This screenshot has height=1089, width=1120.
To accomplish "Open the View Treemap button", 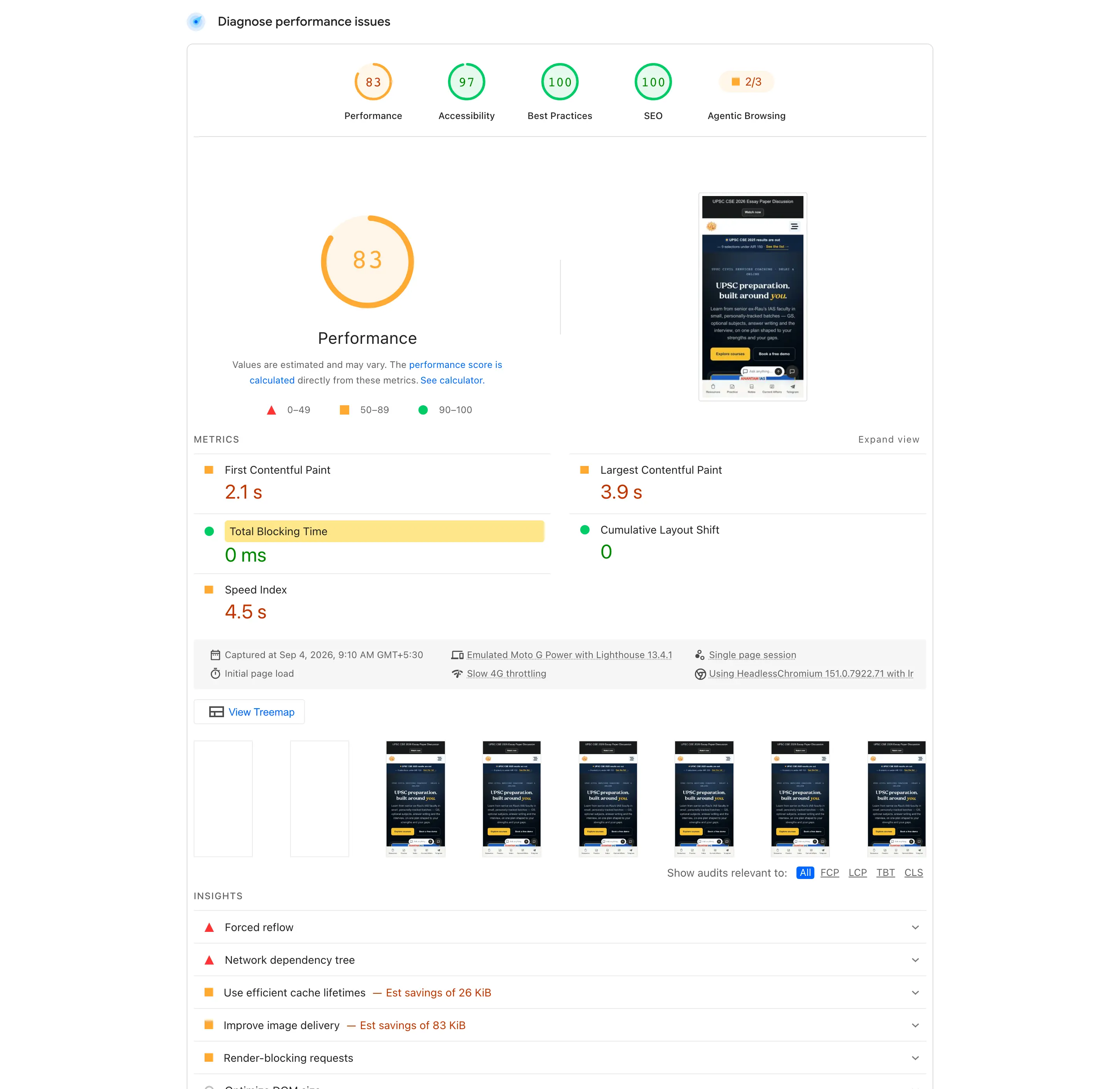I will click(249, 712).
